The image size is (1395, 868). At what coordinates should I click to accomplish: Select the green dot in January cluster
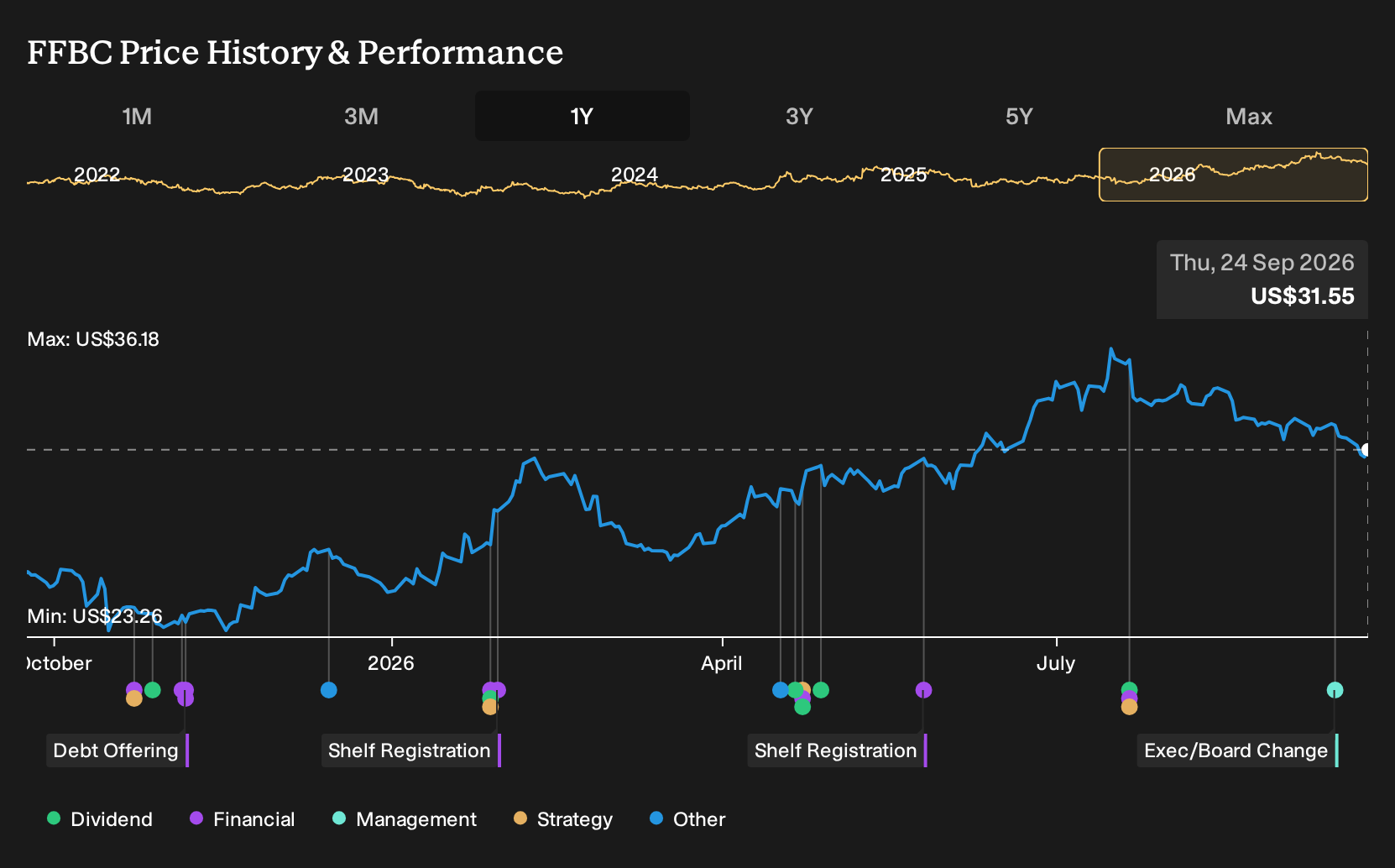[x=489, y=698]
